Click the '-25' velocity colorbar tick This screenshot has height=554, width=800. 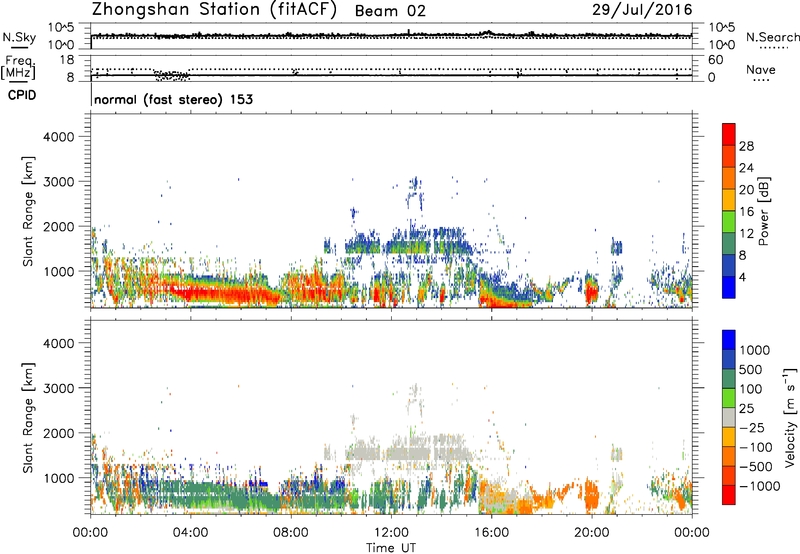754,427
